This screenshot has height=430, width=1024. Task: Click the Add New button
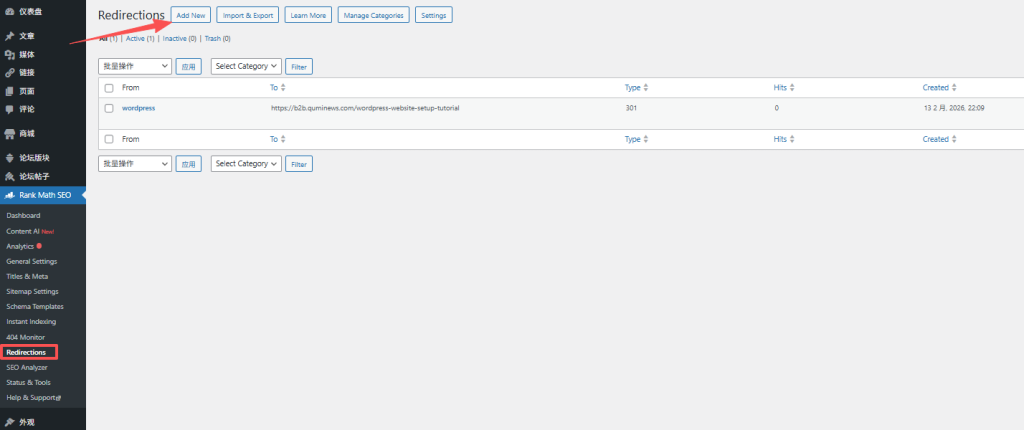[191, 15]
